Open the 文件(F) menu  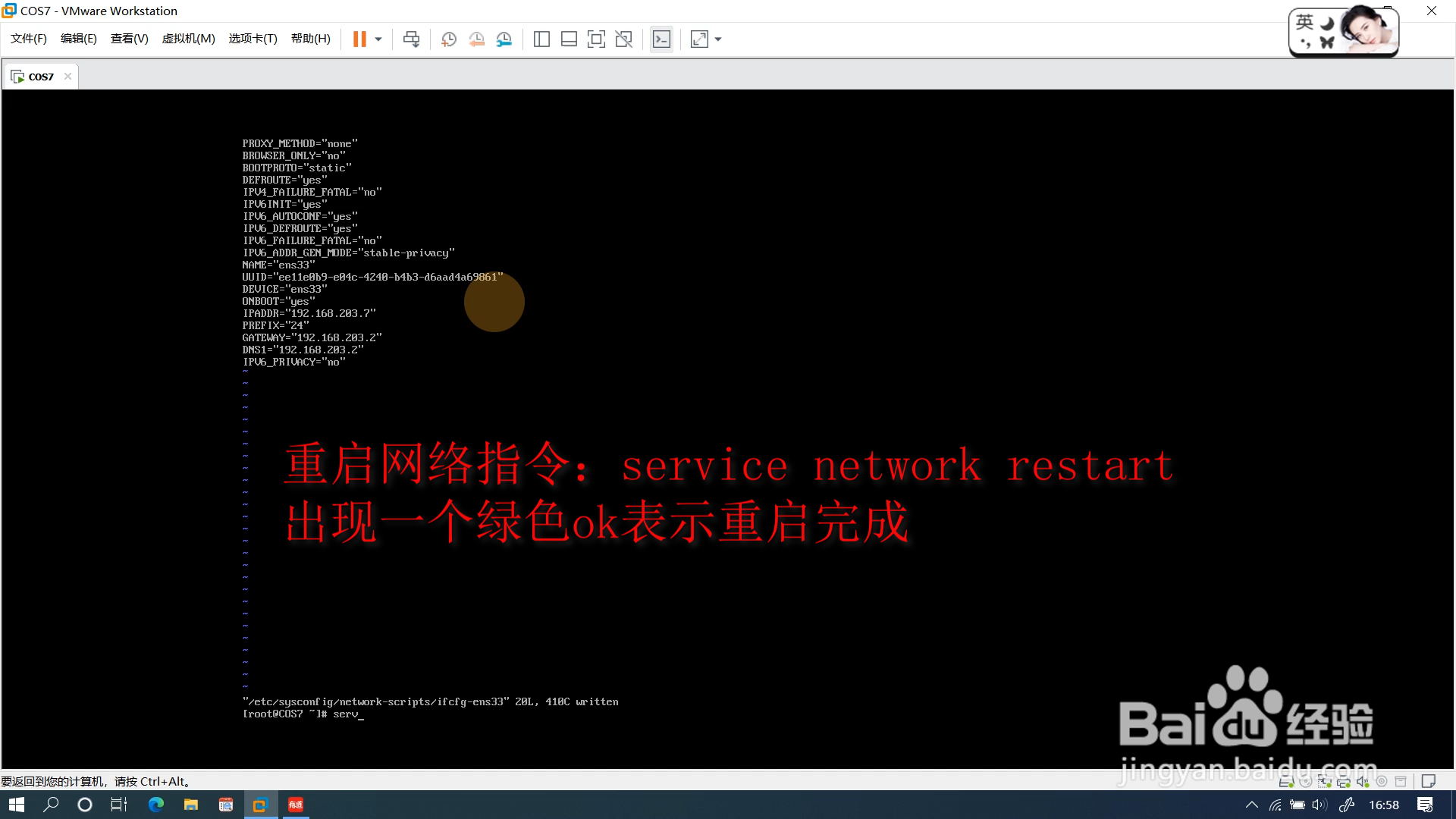click(29, 39)
